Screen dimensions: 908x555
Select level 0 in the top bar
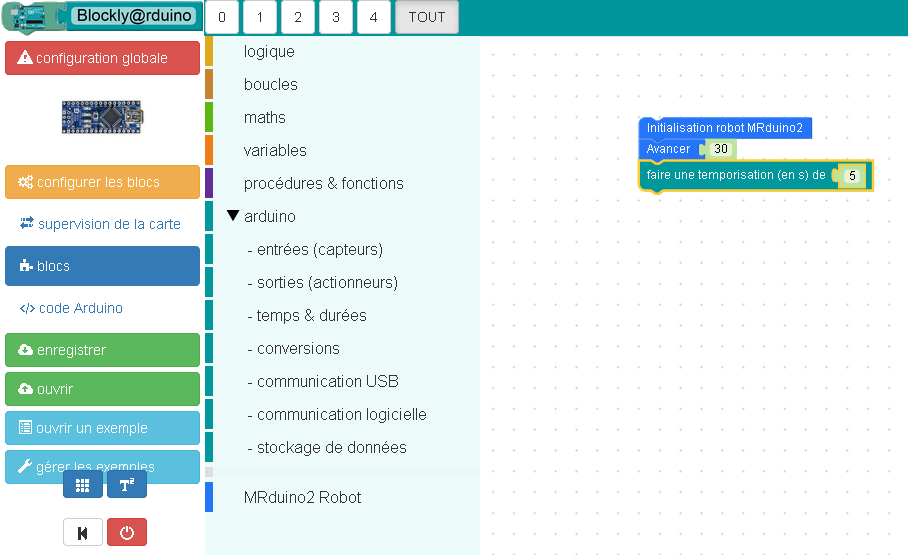point(222,17)
